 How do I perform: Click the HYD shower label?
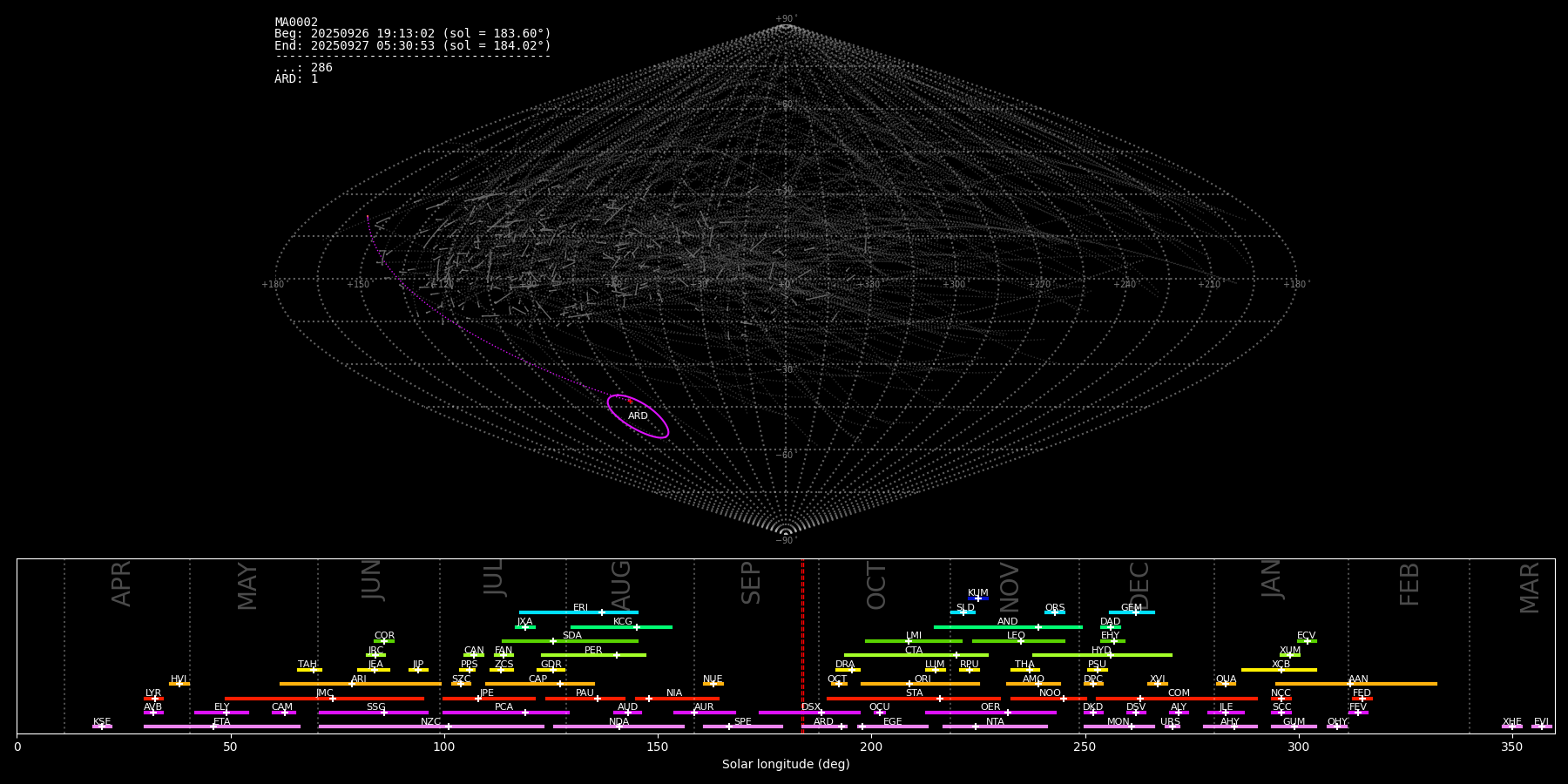(1101, 651)
